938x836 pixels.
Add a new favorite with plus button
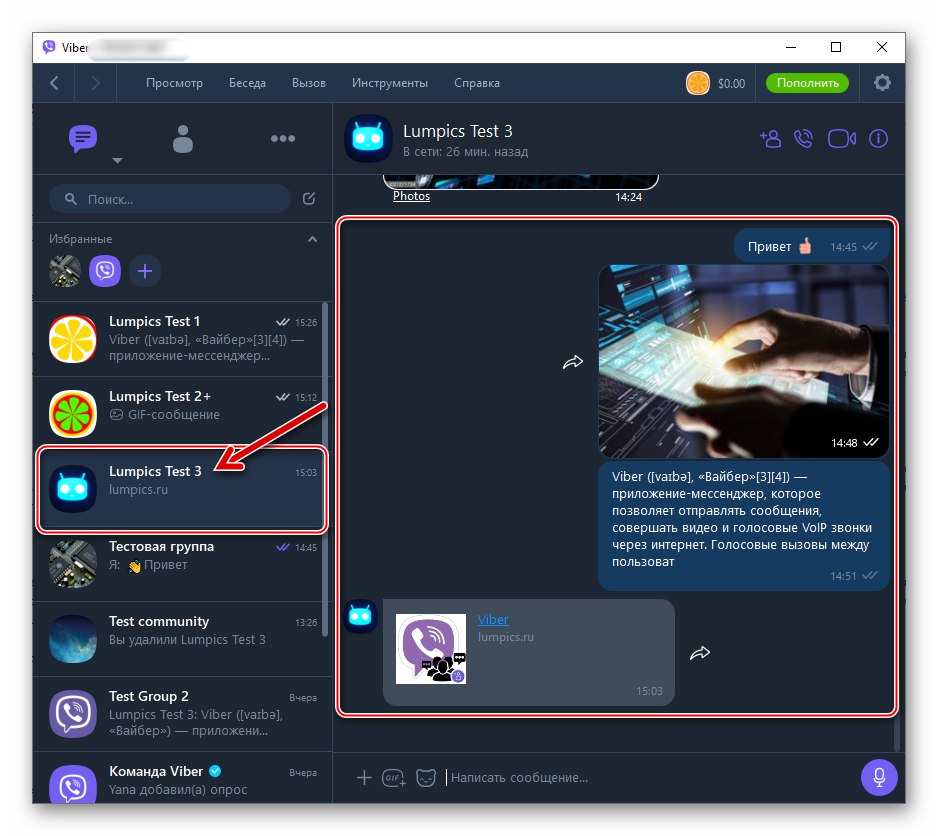click(x=145, y=271)
